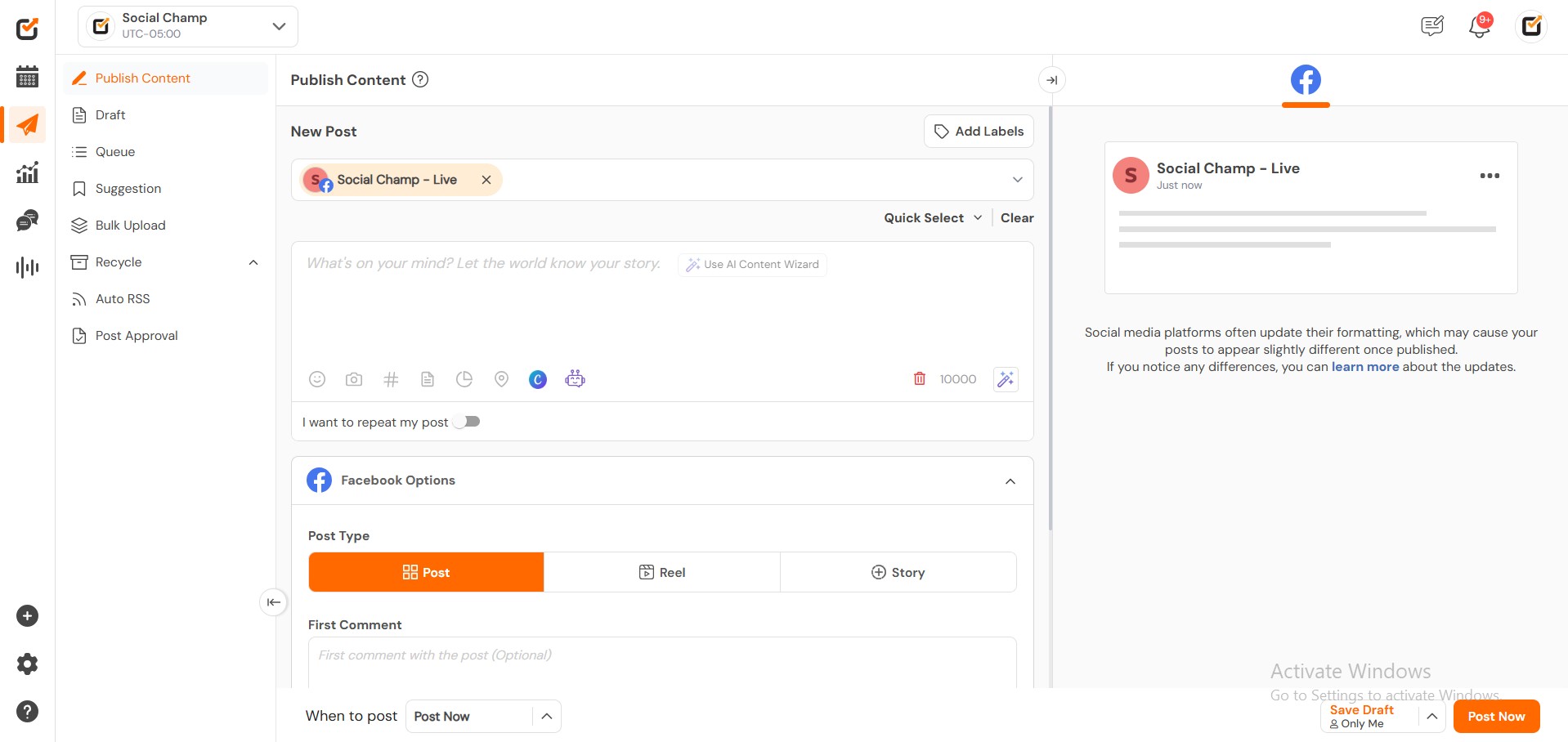1568x742 pixels.
Task: Click the trash icon to delete content
Action: 920,379
